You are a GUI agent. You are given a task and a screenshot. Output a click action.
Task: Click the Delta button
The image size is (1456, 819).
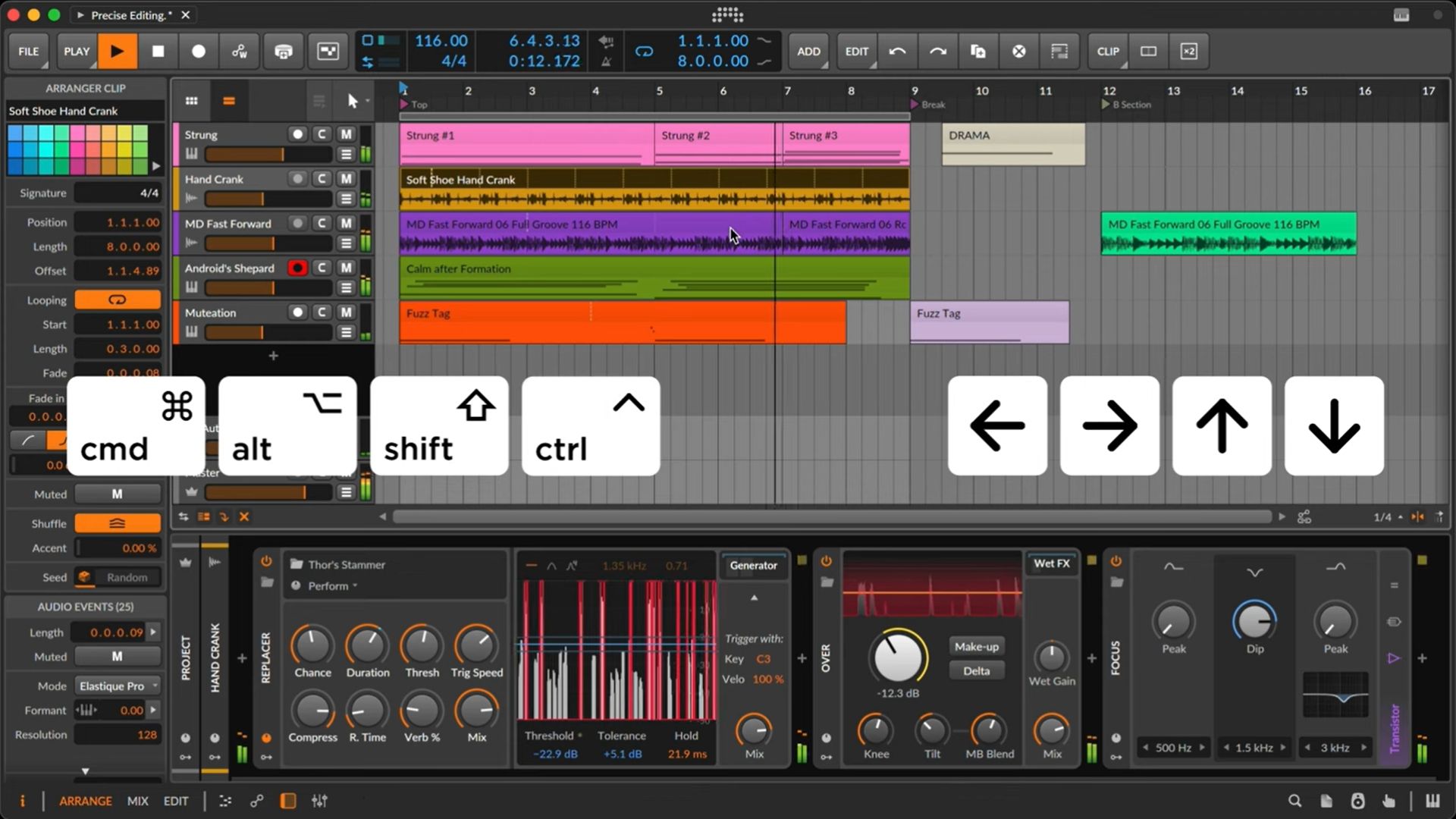point(976,671)
